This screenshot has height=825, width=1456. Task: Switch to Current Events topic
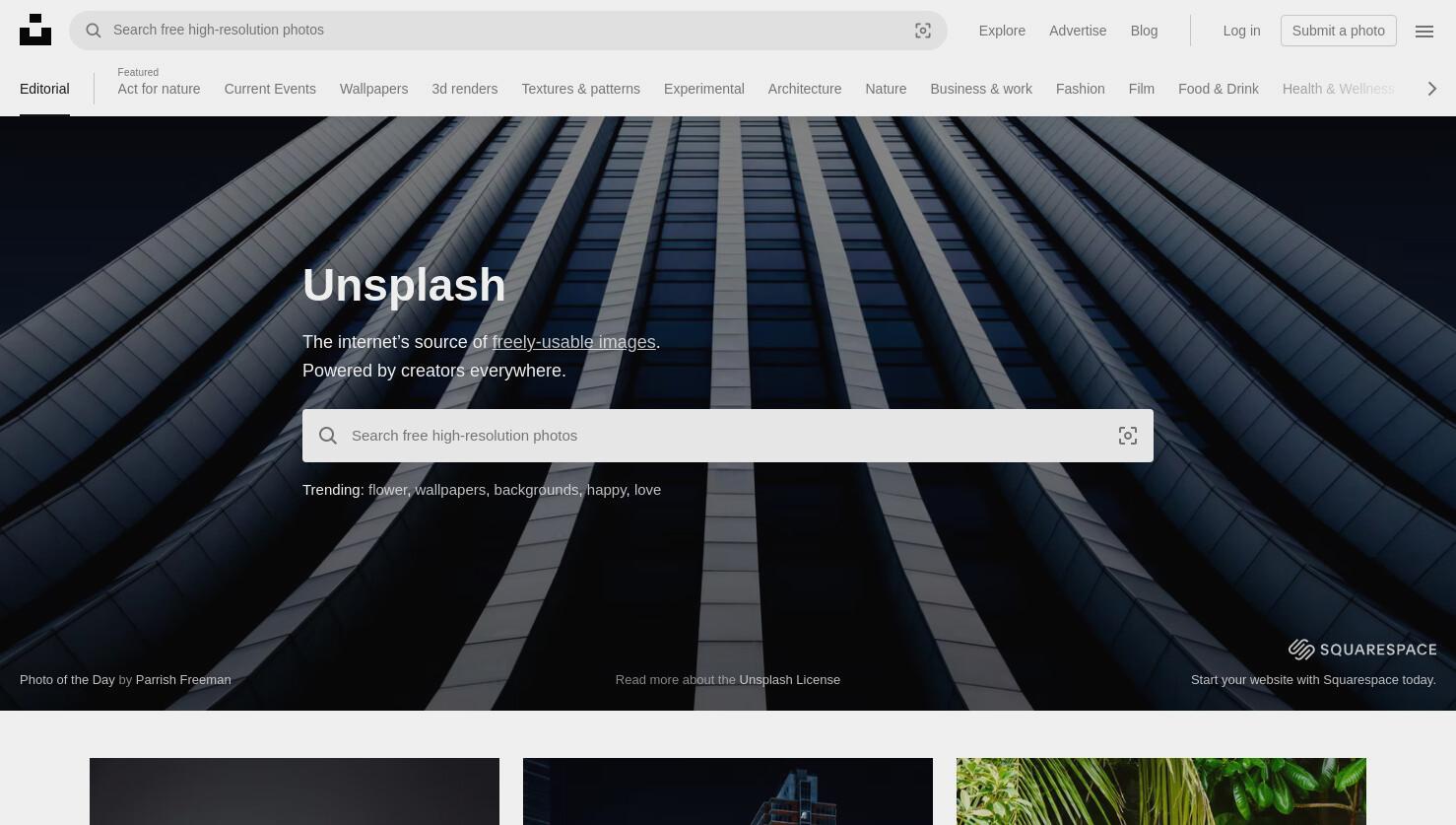[270, 89]
